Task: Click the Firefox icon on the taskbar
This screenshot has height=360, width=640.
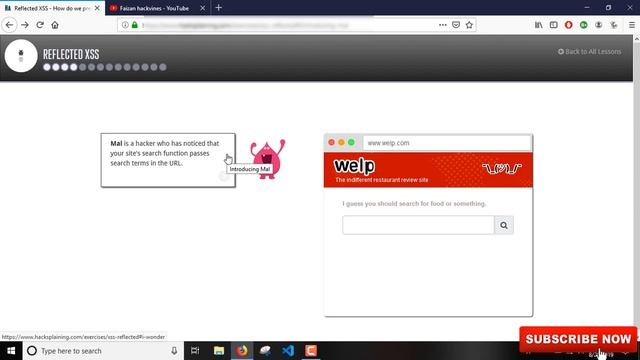Action: coord(242,351)
